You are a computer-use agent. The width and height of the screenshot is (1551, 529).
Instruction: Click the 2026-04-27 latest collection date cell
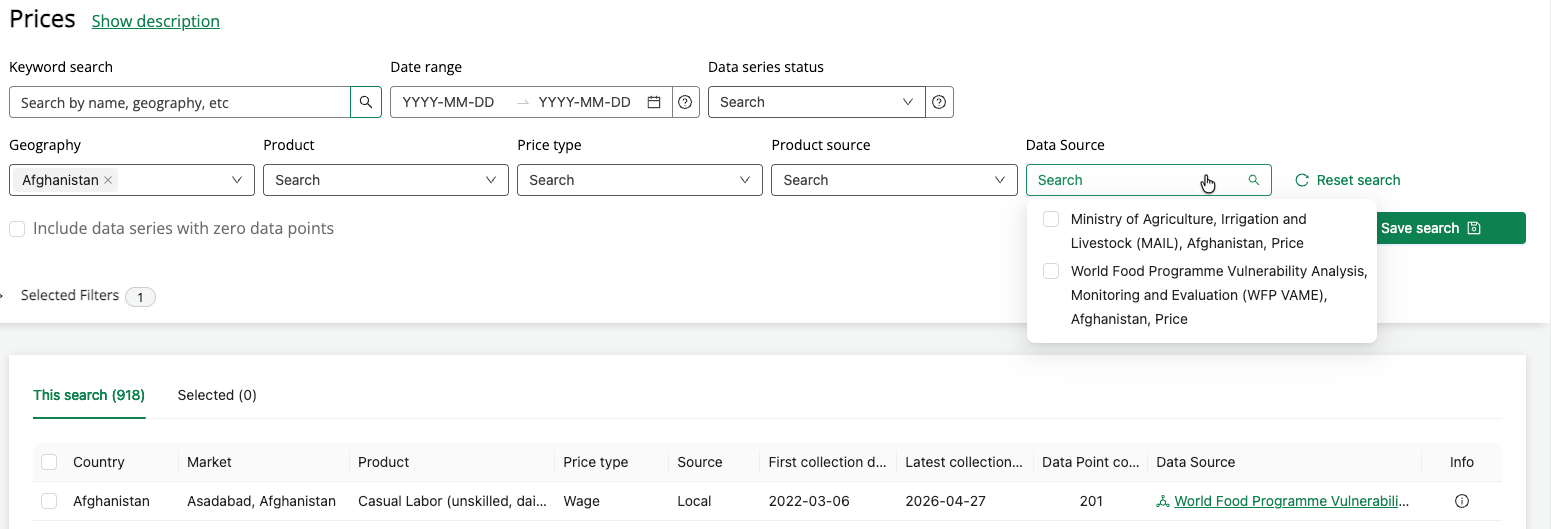(946, 501)
